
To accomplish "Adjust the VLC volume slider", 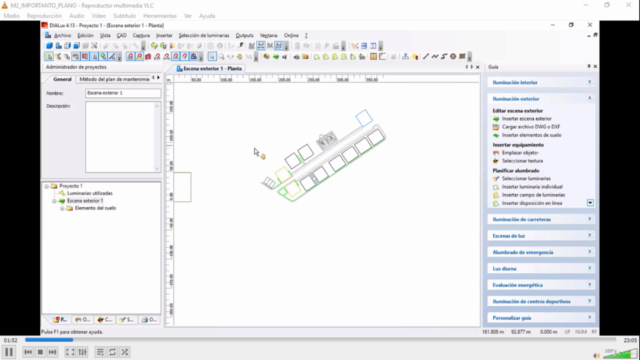I will tap(620, 353).
